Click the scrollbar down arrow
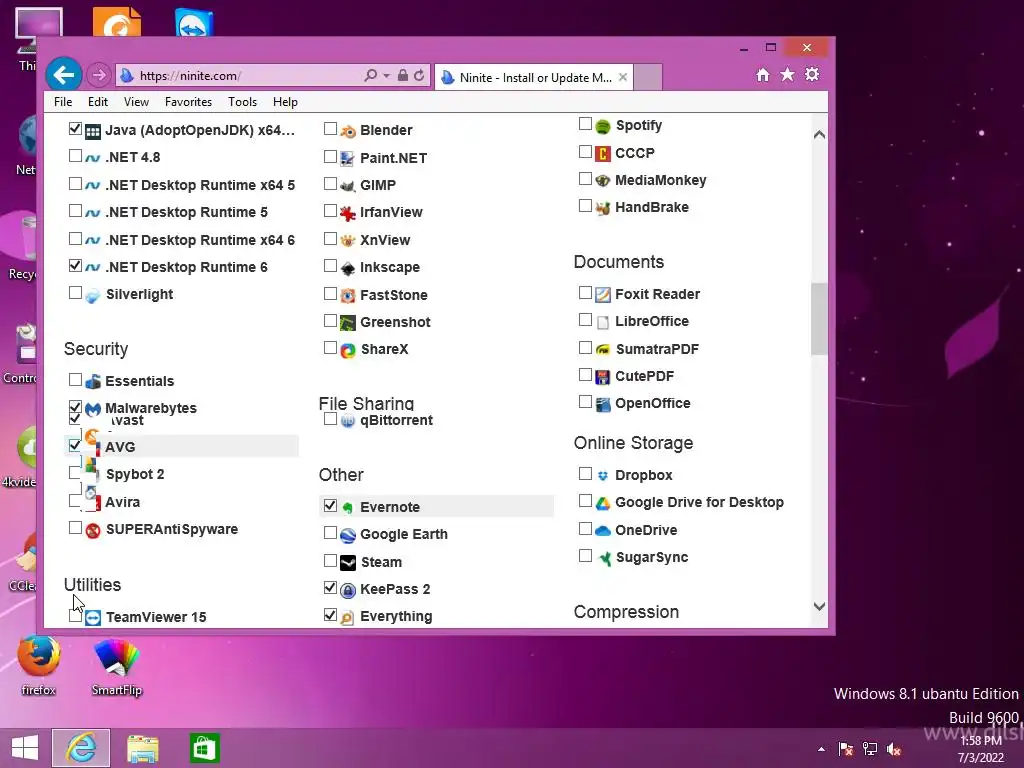The width and height of the screenshot is (1024, 768). click(x=820, y=606)
